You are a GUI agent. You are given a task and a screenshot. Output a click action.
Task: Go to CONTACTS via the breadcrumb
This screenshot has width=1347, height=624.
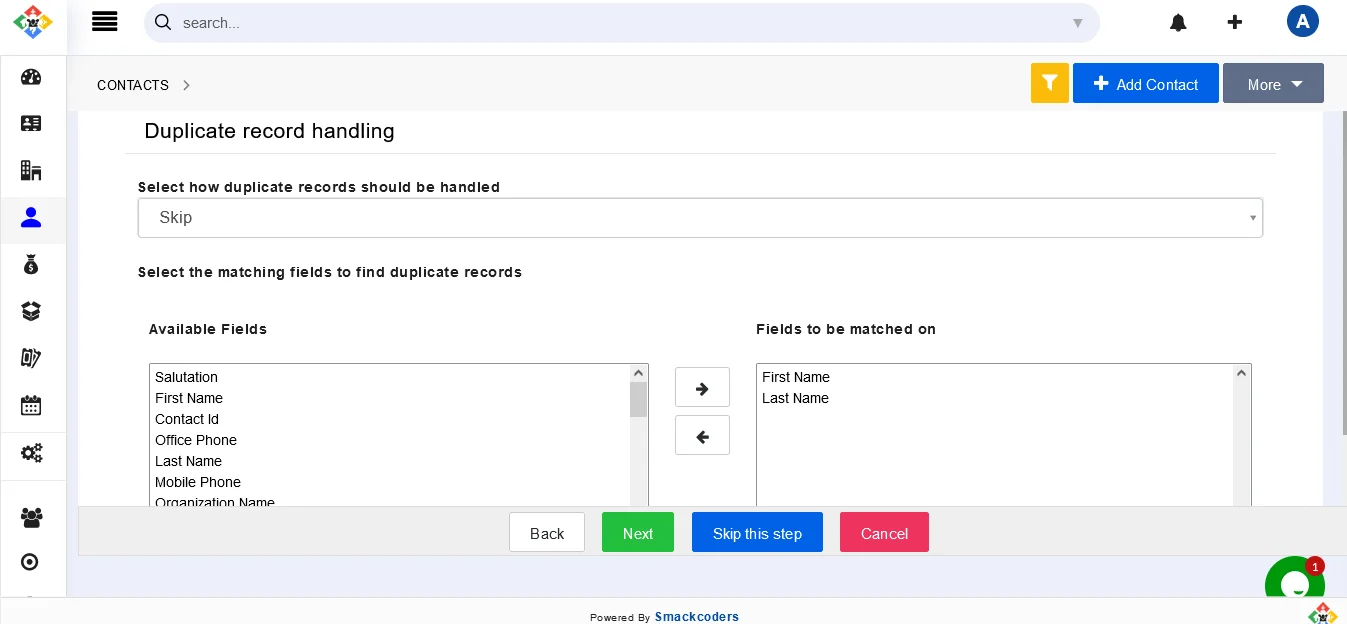(x=133, y=85)
